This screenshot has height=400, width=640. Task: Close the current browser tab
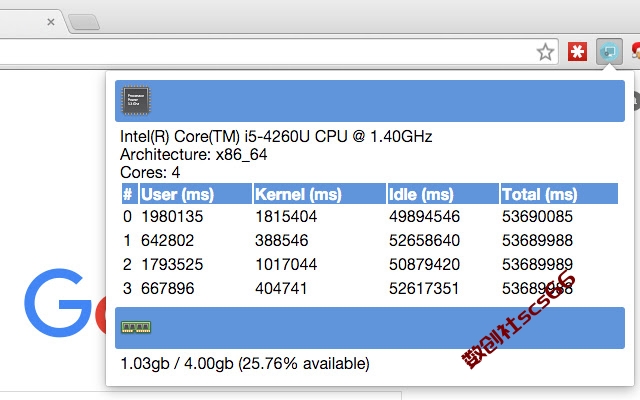point(51,22)
